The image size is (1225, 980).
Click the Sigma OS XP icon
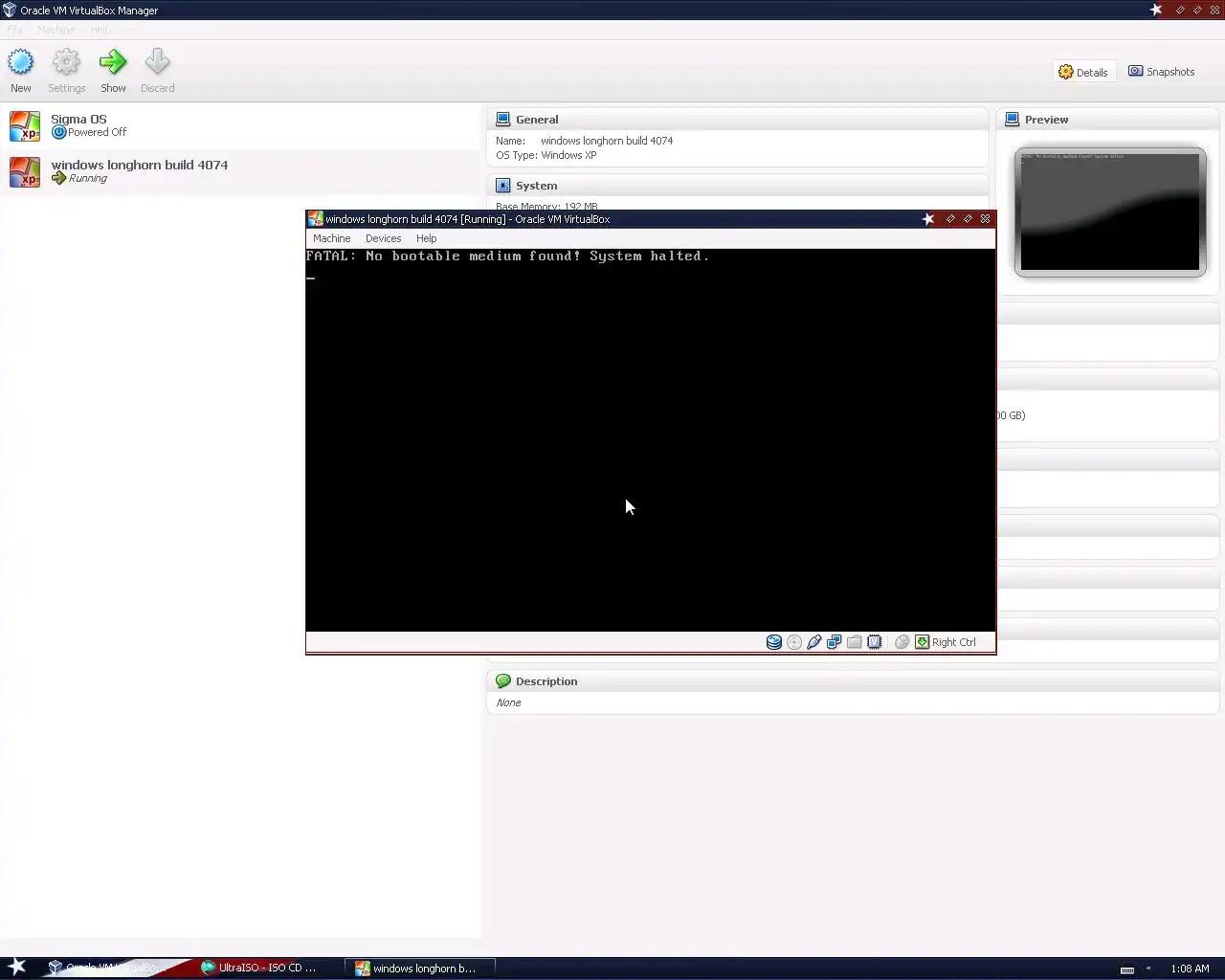[25, 126]
